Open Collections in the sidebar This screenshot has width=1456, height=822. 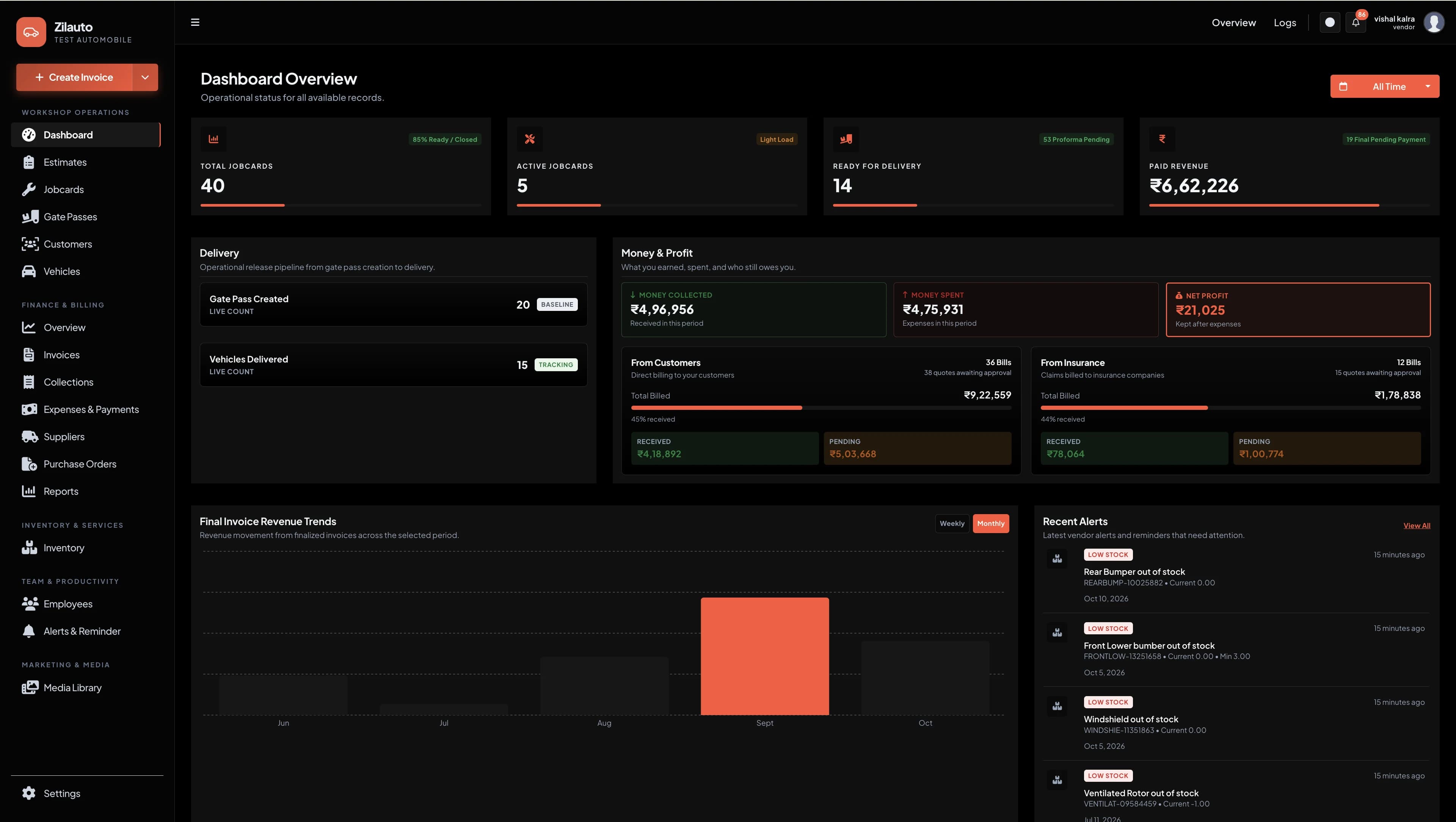point(86,382)
